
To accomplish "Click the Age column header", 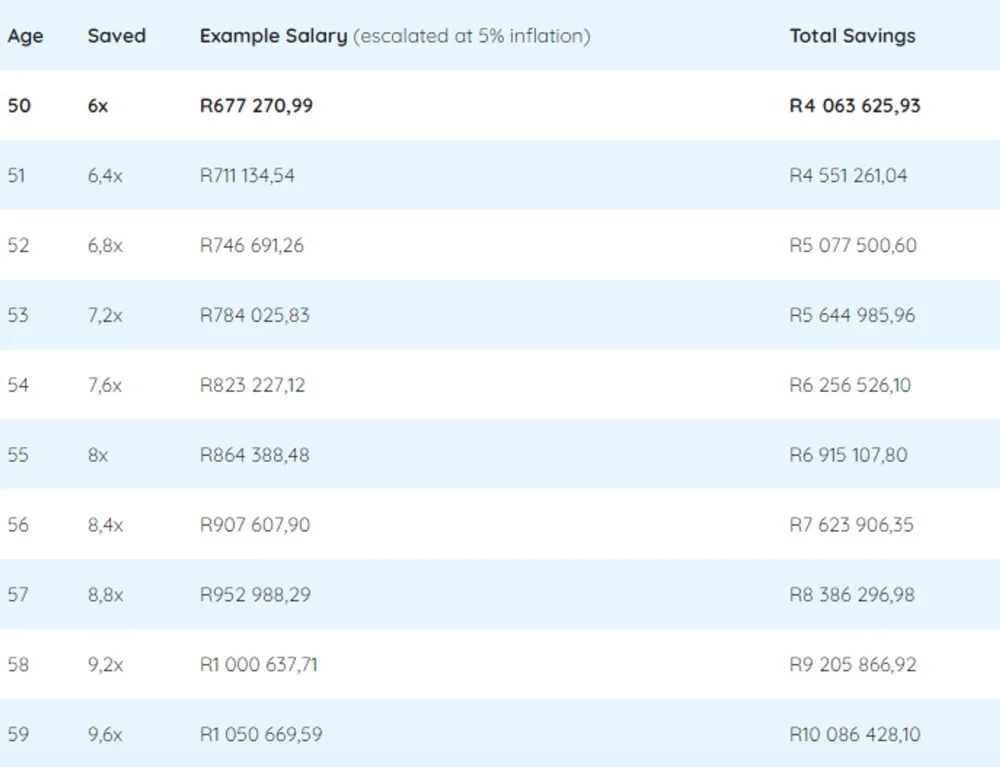I will (26, 36).
